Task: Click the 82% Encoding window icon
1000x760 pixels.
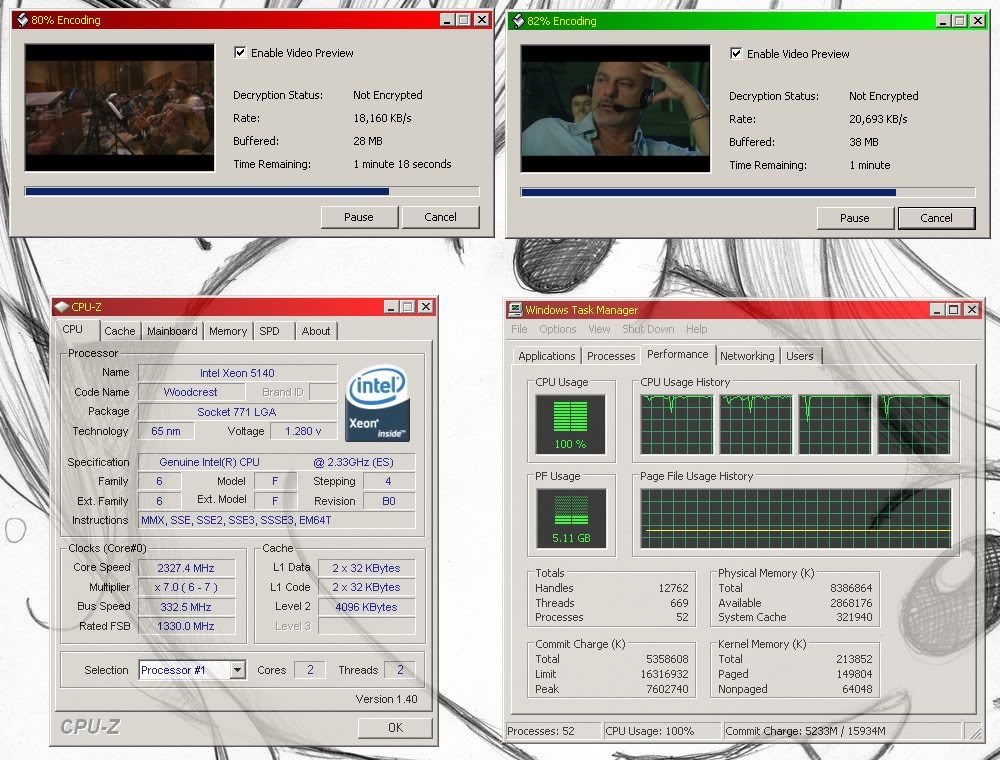Action: pyautogui.click(x=517, y=21)
